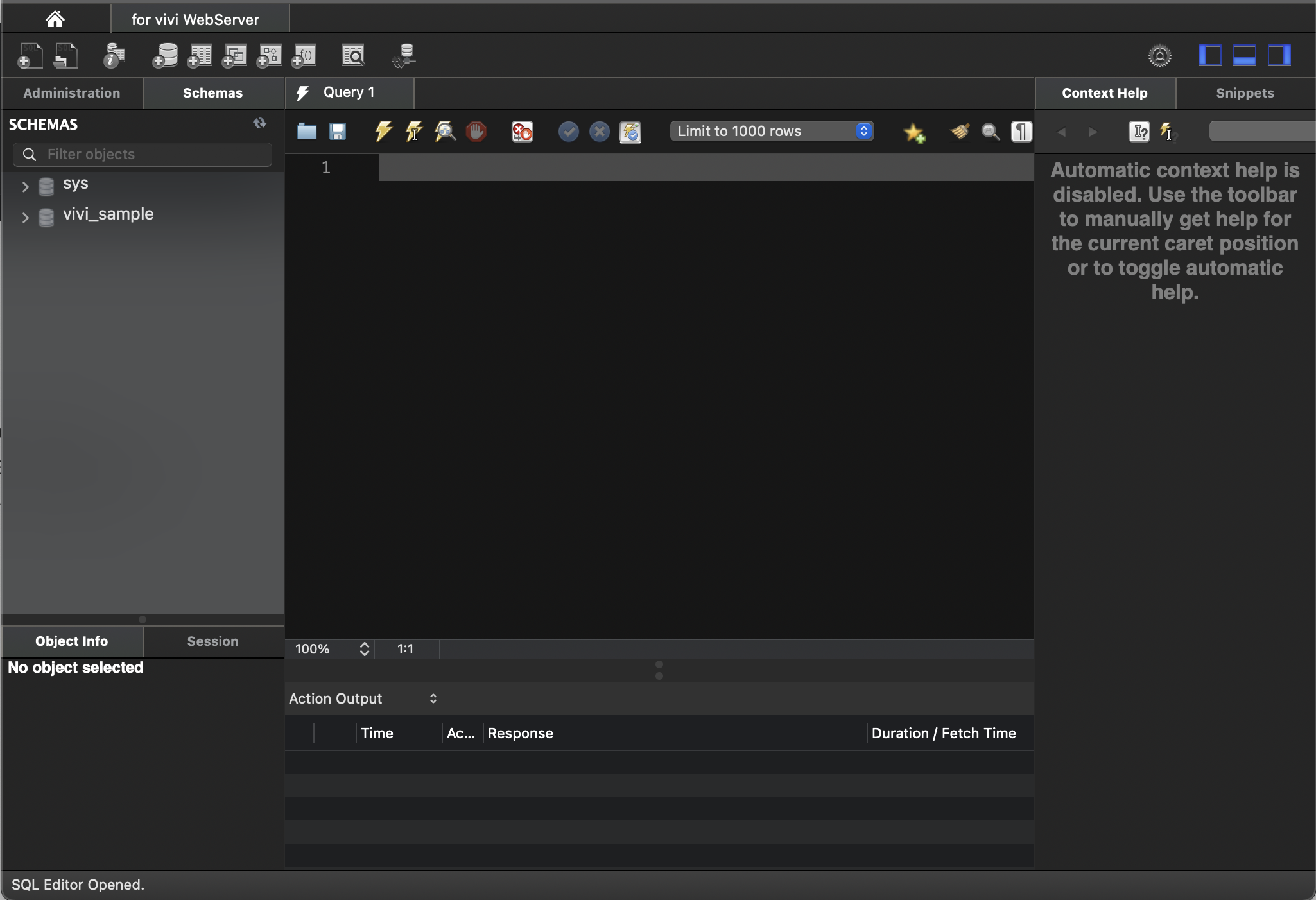Open the Session info tab
Viewport: 1316px width, 900px height.
click(x=212, y=641)
